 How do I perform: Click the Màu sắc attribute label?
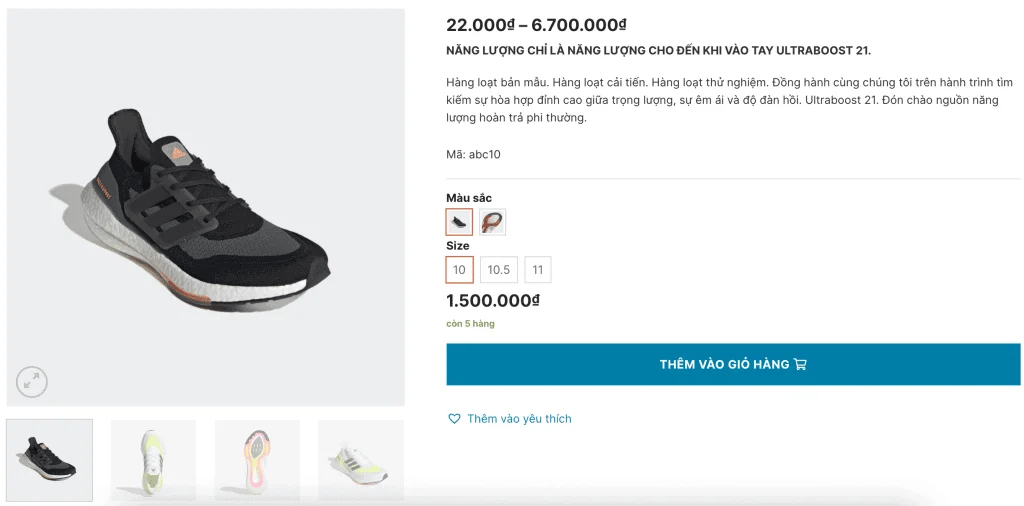(469, 198)
